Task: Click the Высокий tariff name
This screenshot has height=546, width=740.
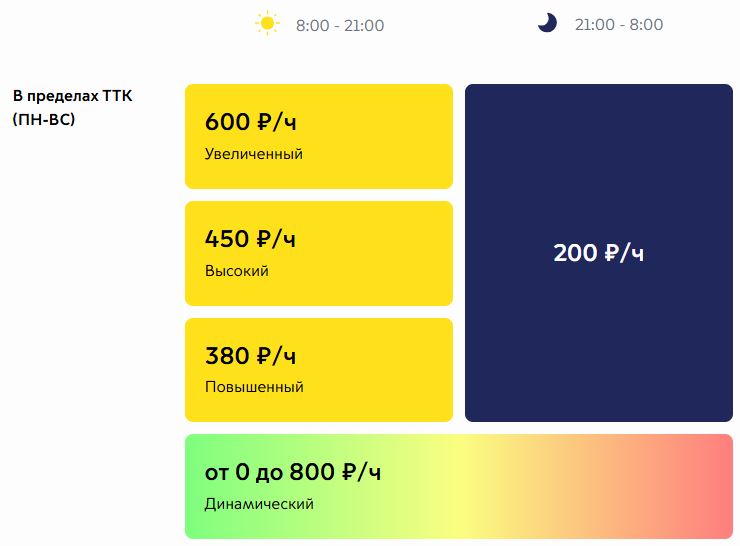Action: 237,271
